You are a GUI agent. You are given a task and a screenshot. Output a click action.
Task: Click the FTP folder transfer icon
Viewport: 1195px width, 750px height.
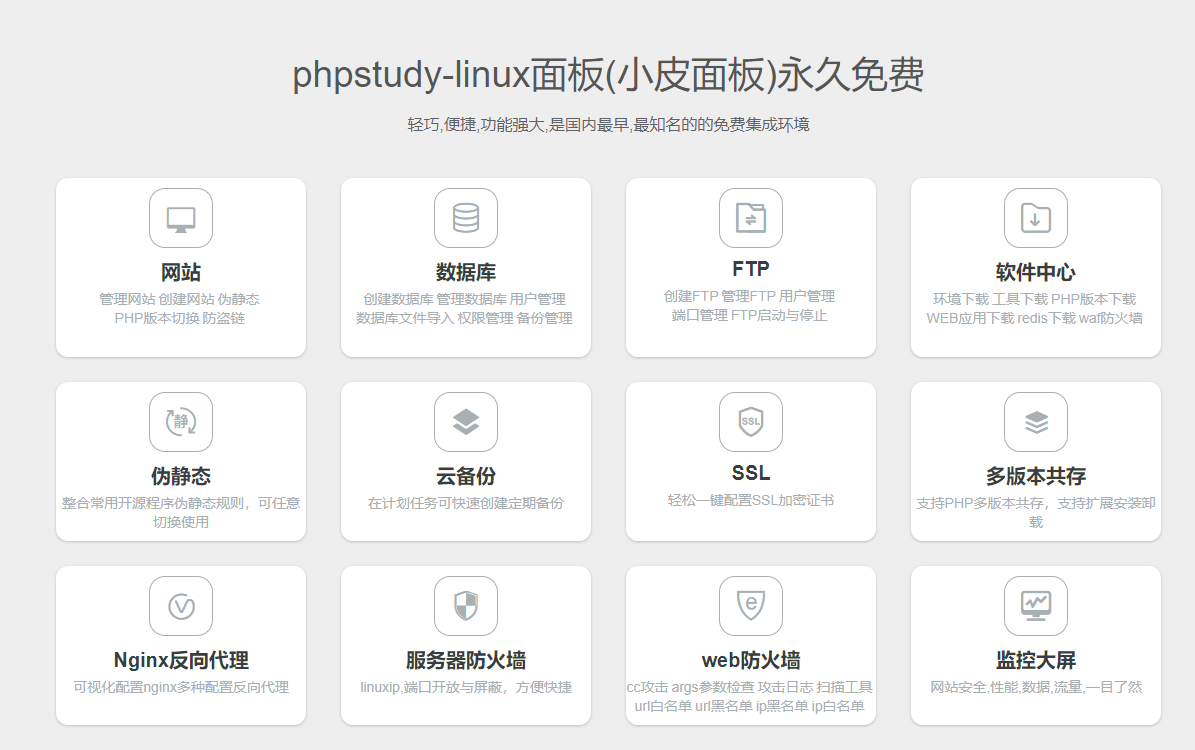751,218
